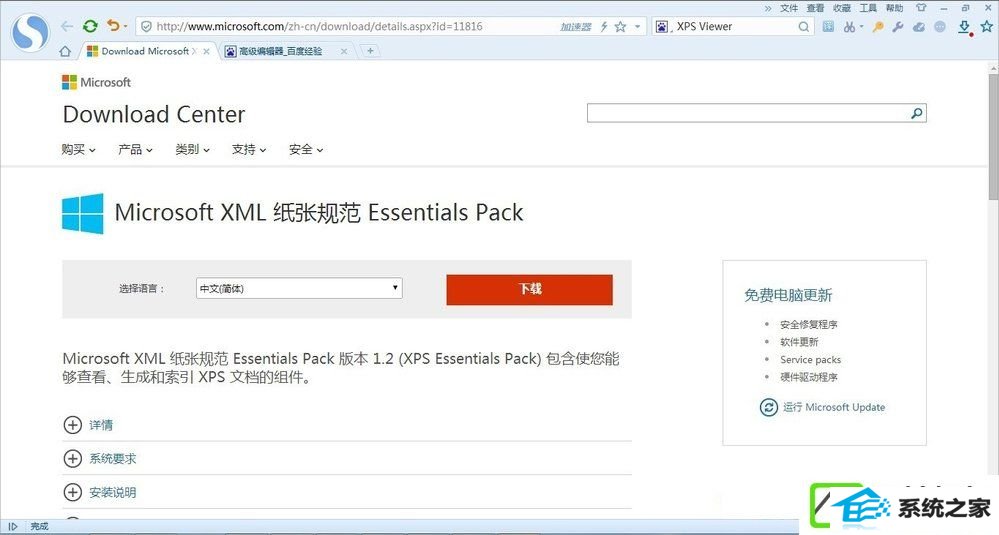Viewport: 999px width, 535px height.
Task: Open the 选择语言 language dropdown
Action: click(299, 288)
